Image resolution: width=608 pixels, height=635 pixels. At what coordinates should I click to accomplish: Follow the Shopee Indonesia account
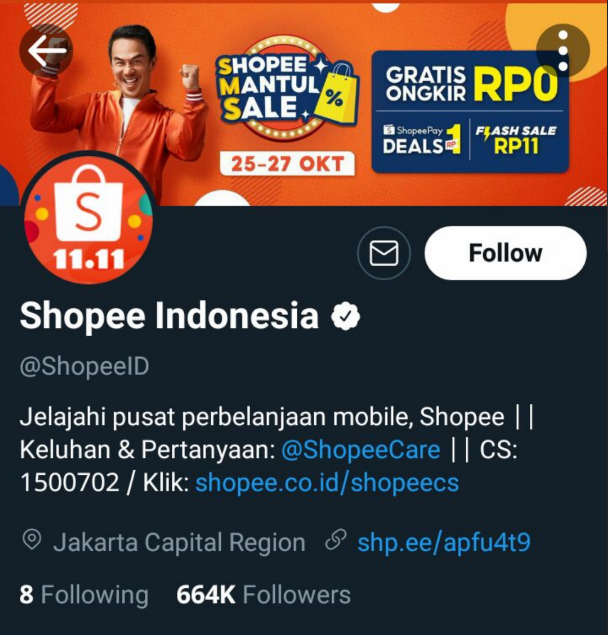[x=505, y=253]
